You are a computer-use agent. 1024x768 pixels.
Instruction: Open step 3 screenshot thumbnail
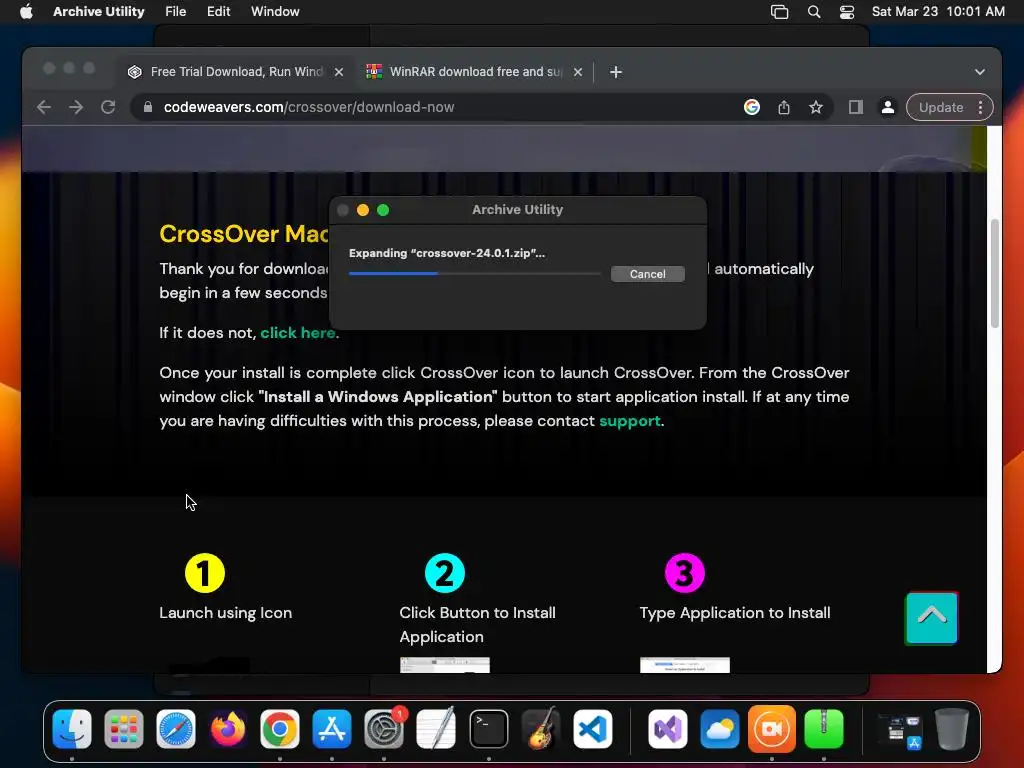(x=684, y=665)
